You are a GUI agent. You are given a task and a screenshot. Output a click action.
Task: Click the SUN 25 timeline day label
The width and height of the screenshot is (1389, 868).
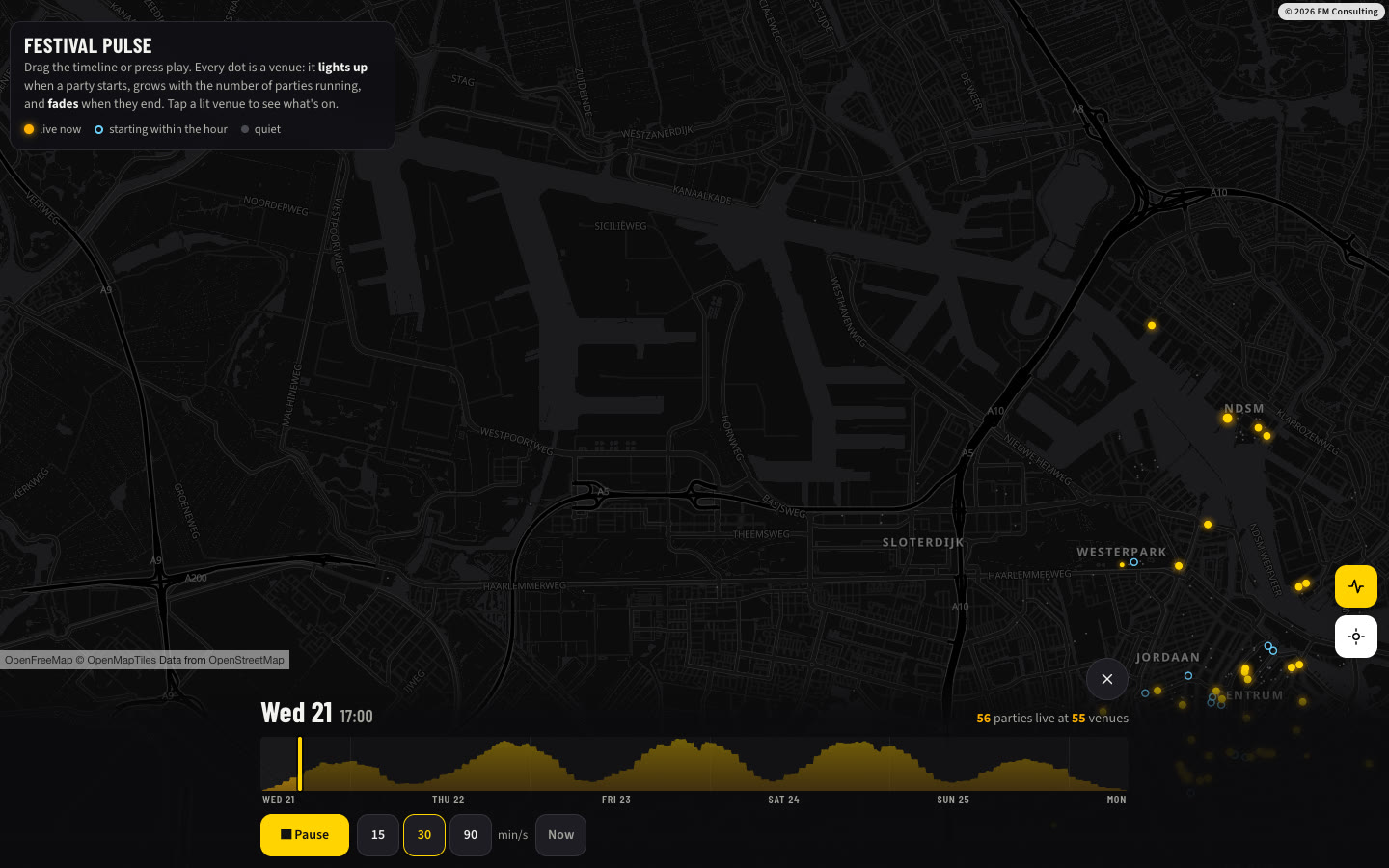(x=953, y=800)
